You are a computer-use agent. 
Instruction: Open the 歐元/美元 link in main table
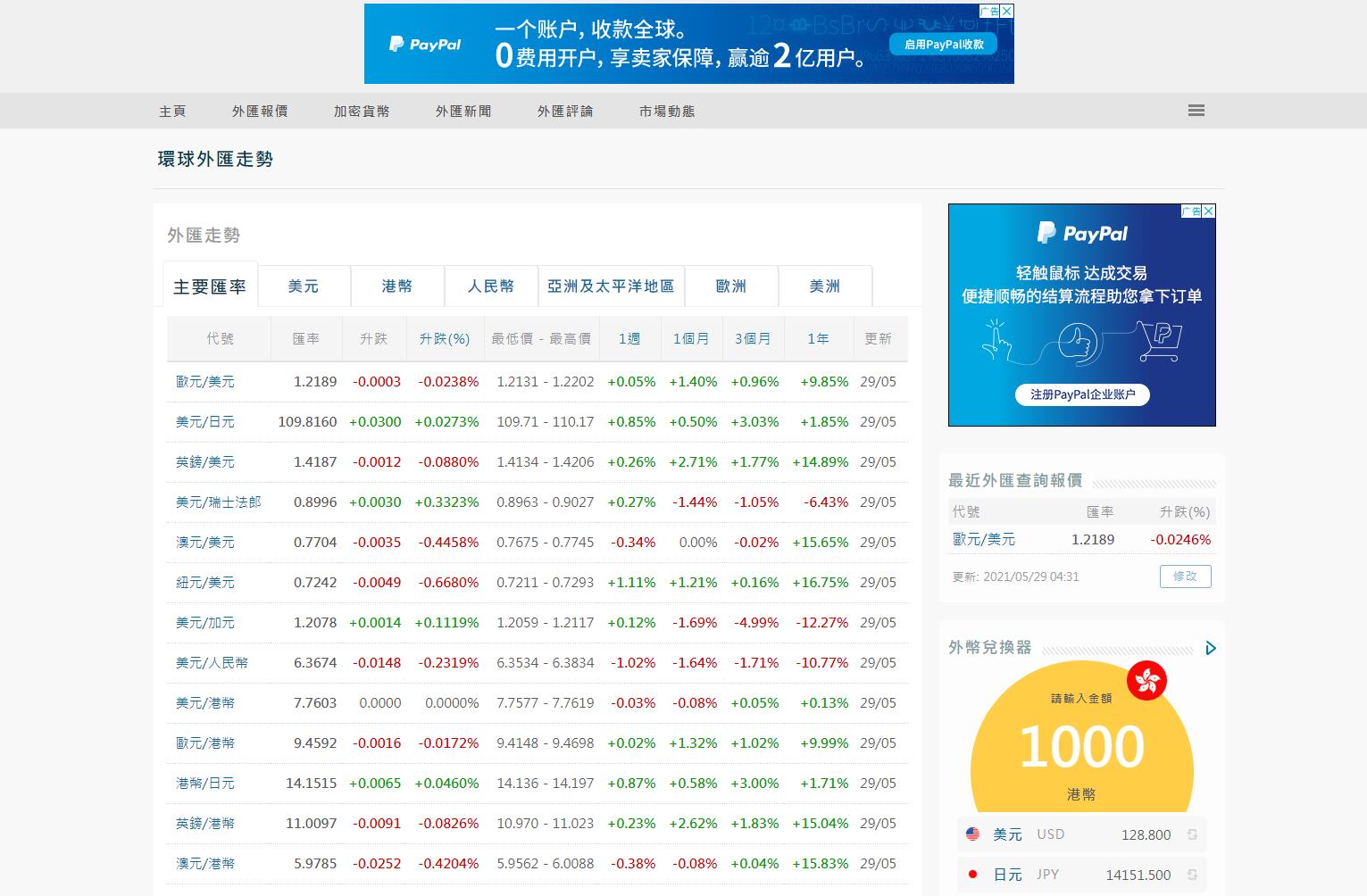click(x=205, y=382)
